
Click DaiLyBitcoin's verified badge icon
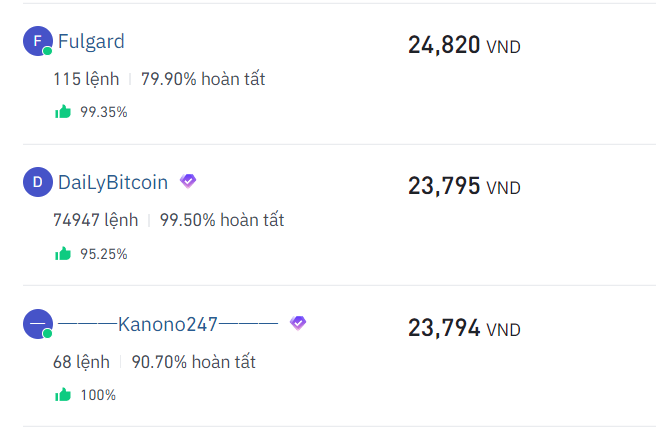(x=188, y=181)
